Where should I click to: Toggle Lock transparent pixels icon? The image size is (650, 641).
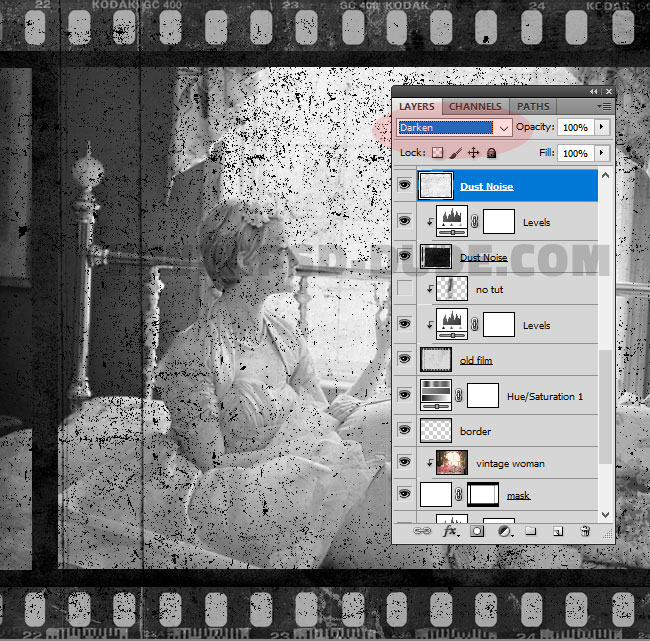[437, 153]
